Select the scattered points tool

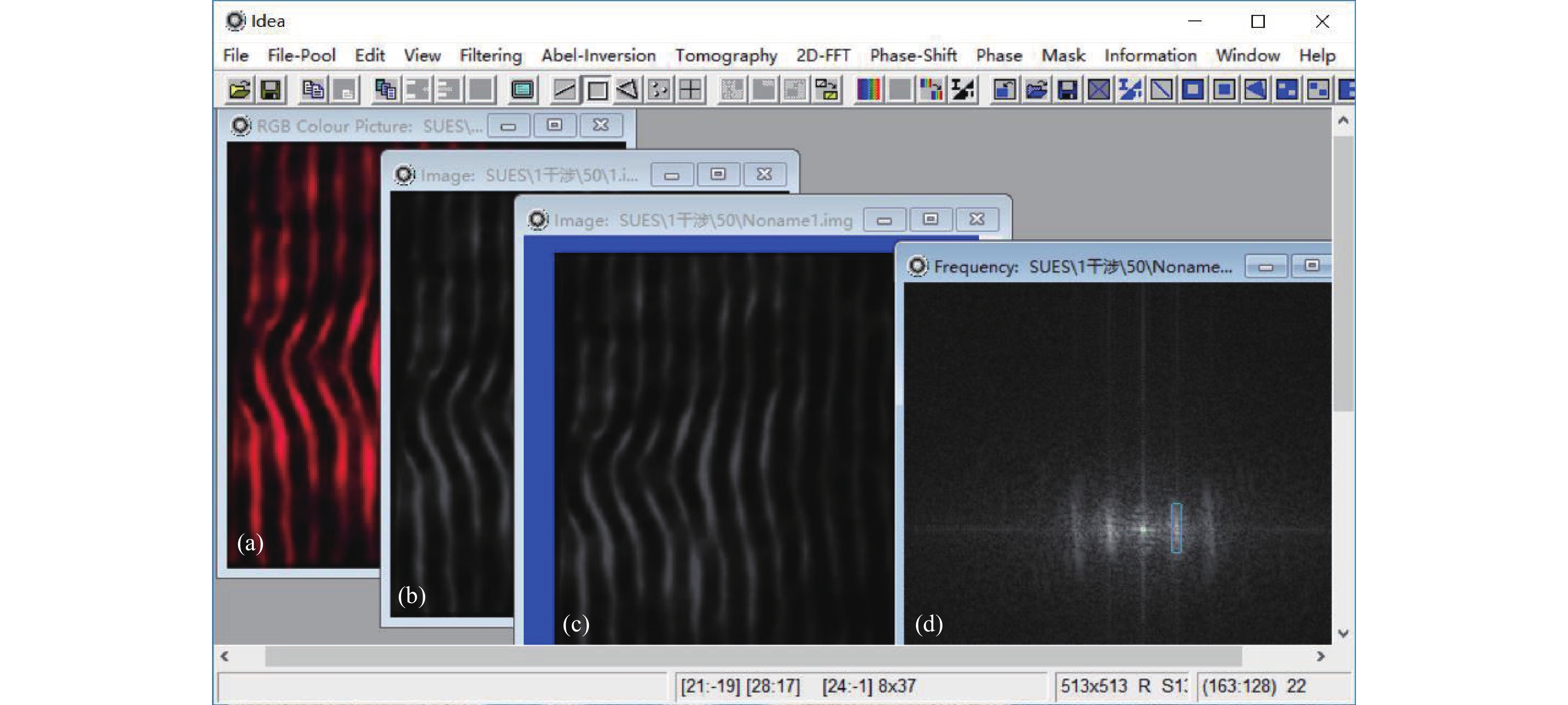659,90
